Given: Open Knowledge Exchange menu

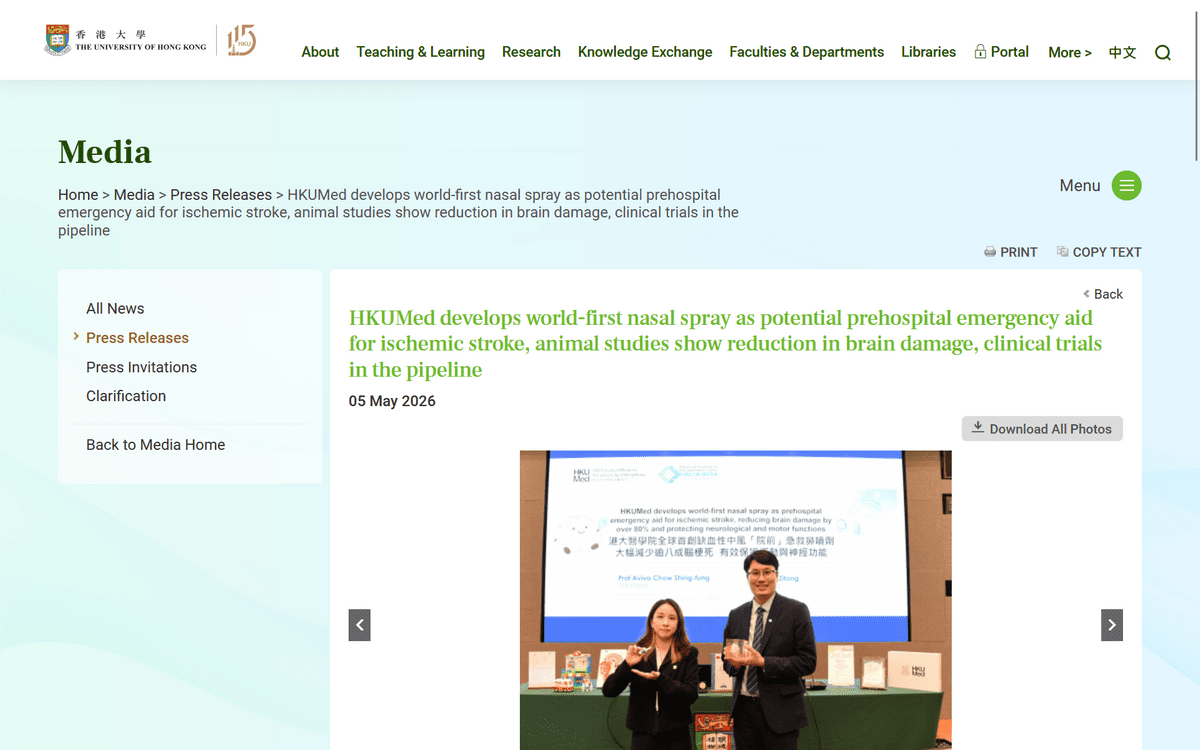Looking at the screenshot, I should [x=645, y=52].
